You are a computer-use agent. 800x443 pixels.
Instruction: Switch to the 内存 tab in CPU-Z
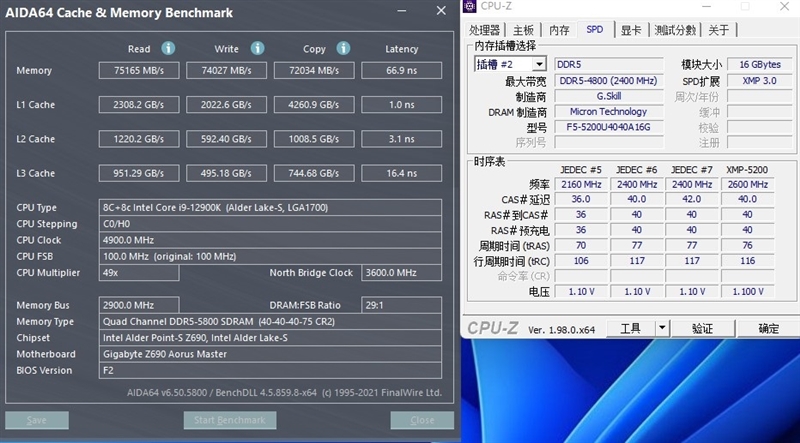click(x=559, y=30)
